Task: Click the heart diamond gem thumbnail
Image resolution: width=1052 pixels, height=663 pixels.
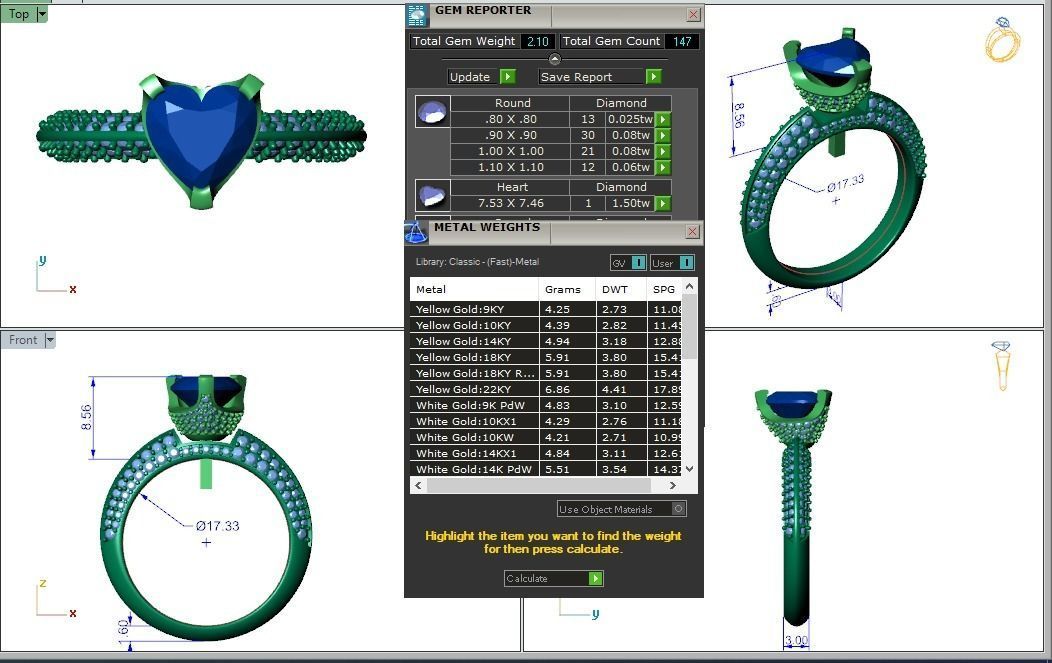Action: 432,195
